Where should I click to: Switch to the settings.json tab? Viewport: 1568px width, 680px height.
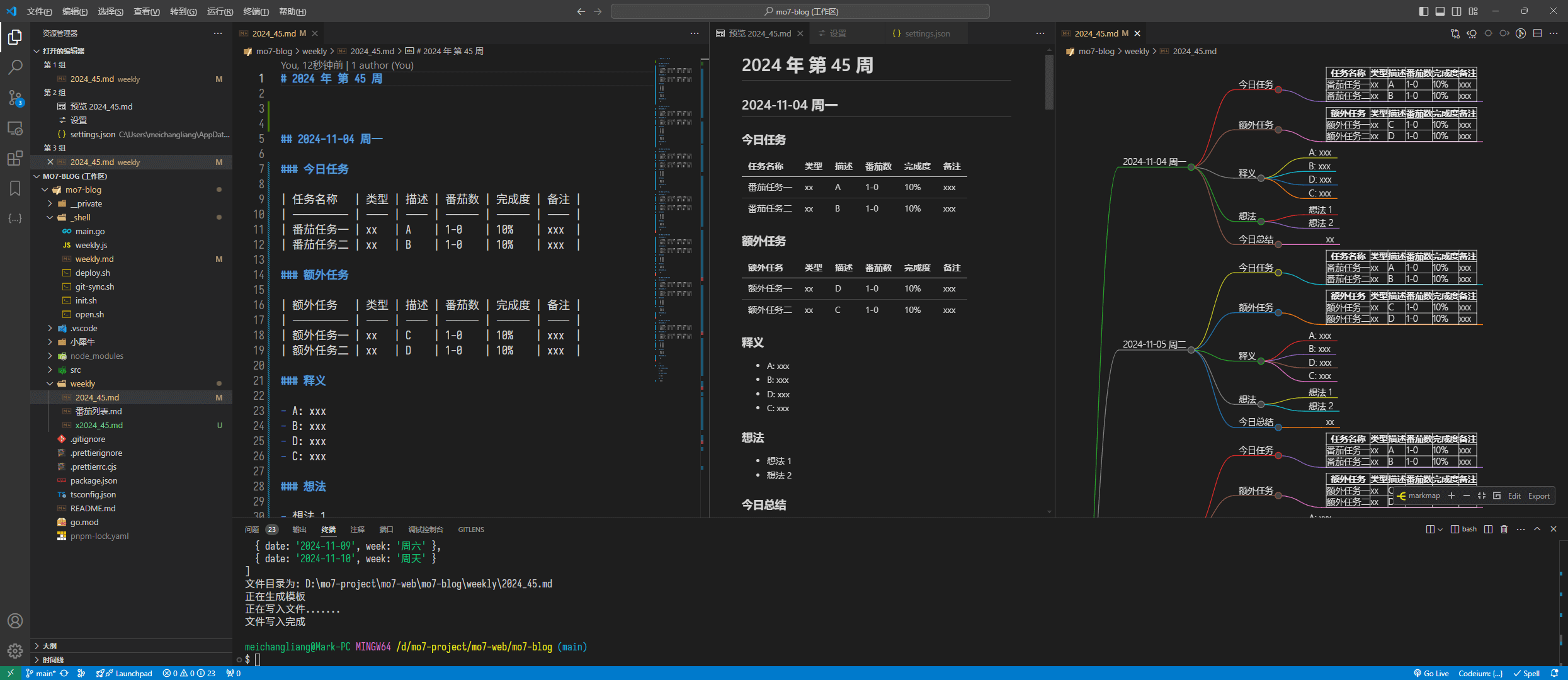click(x=926, y=33)
